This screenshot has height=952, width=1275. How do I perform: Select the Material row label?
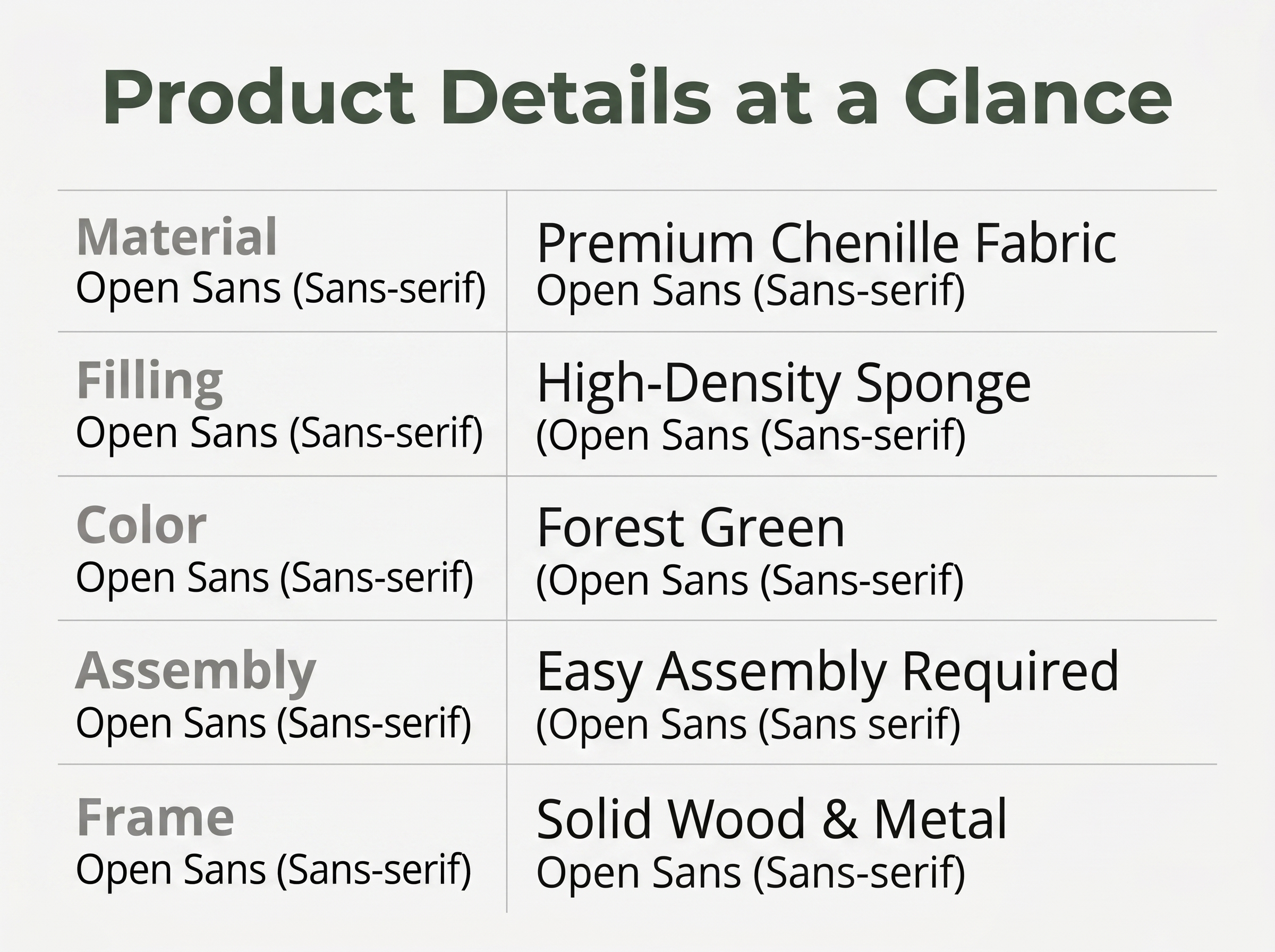point(177,236)
